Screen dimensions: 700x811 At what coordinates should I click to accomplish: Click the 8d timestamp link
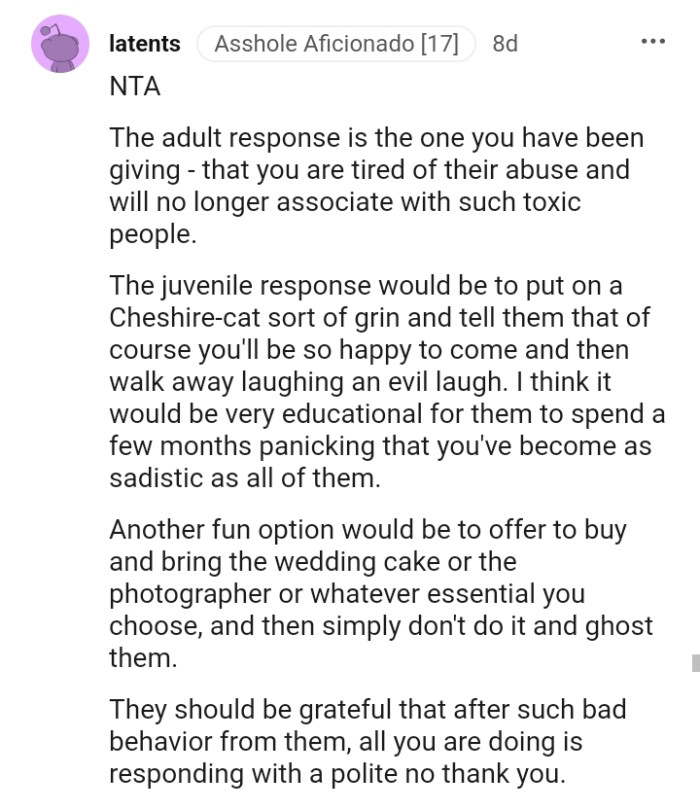[503, 43]
